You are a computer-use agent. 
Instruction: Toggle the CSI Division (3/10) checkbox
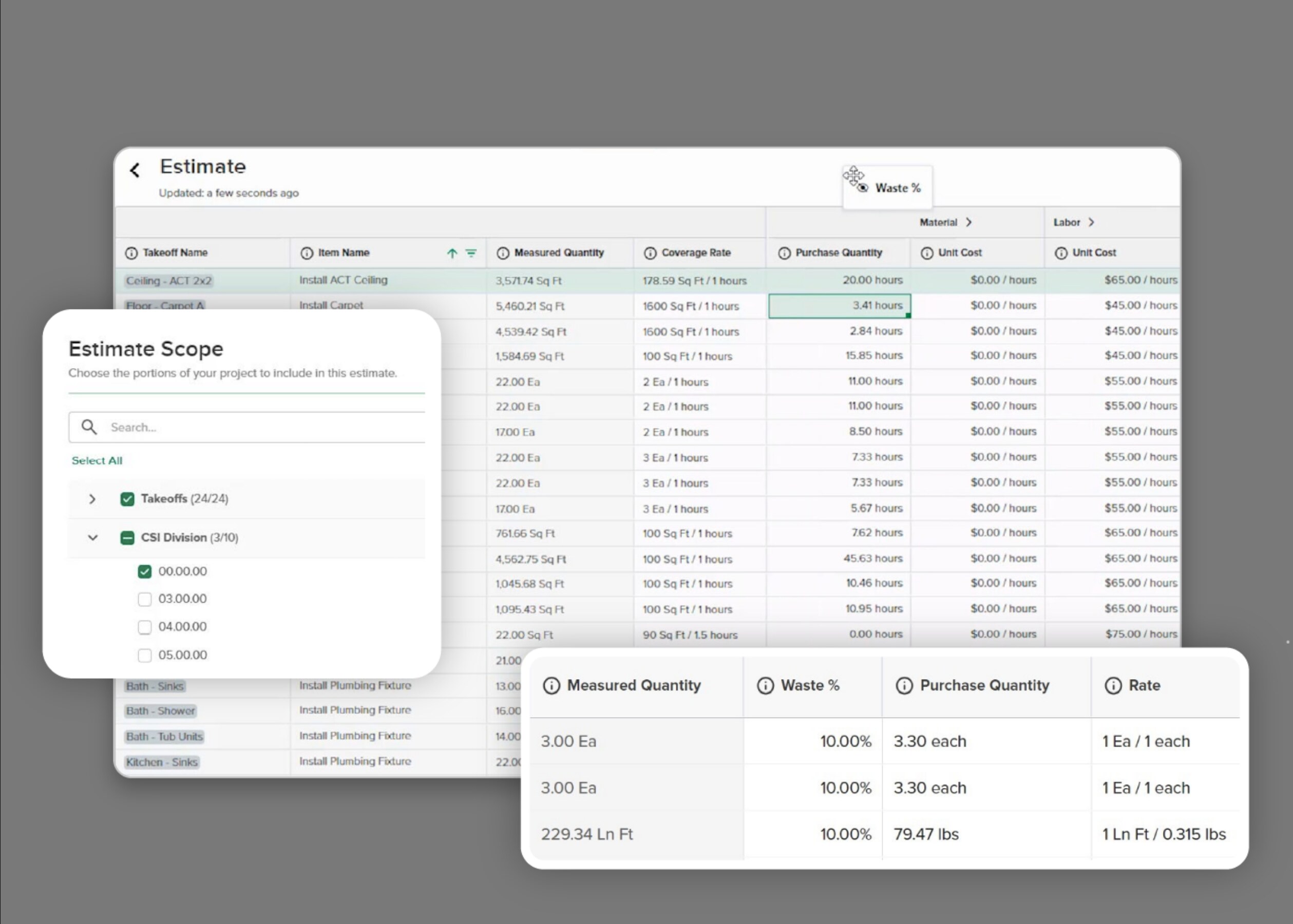127,537
